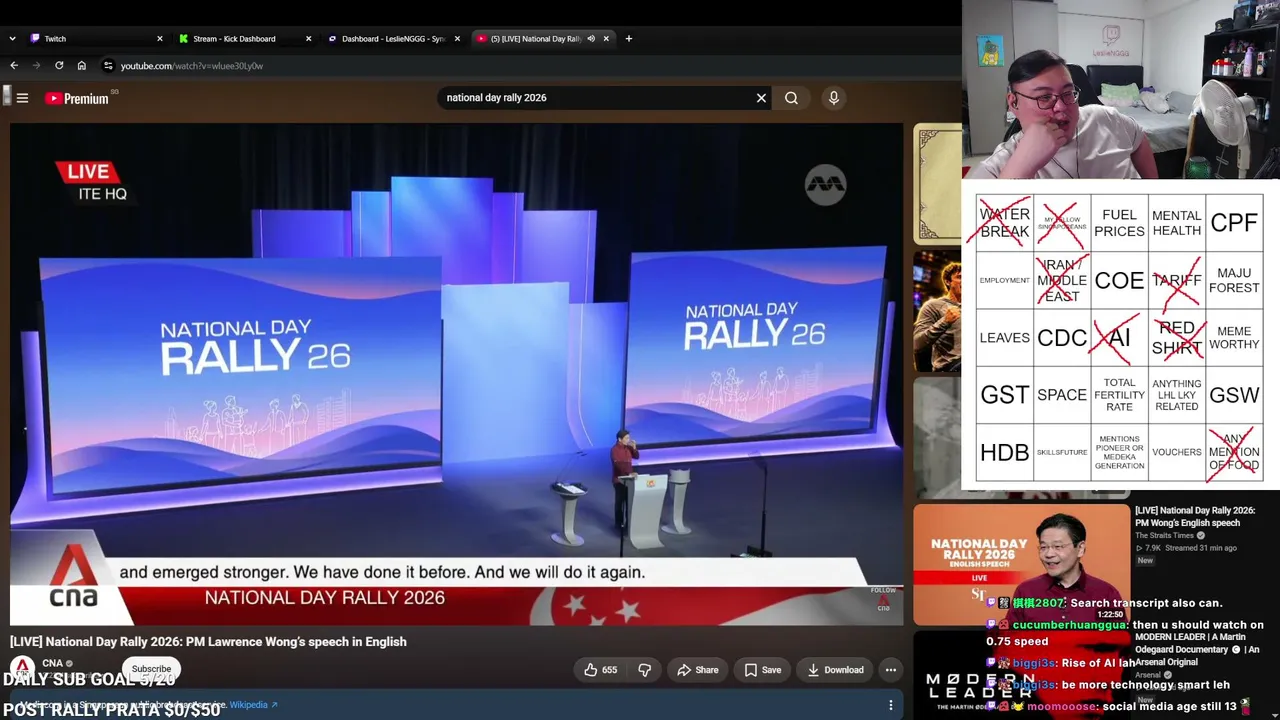This screenshot has height=720, width=1280.
Task: Select the video title about PM Lawrence Wong's speech
Action: pyautogui.click(x=208, y=642)
